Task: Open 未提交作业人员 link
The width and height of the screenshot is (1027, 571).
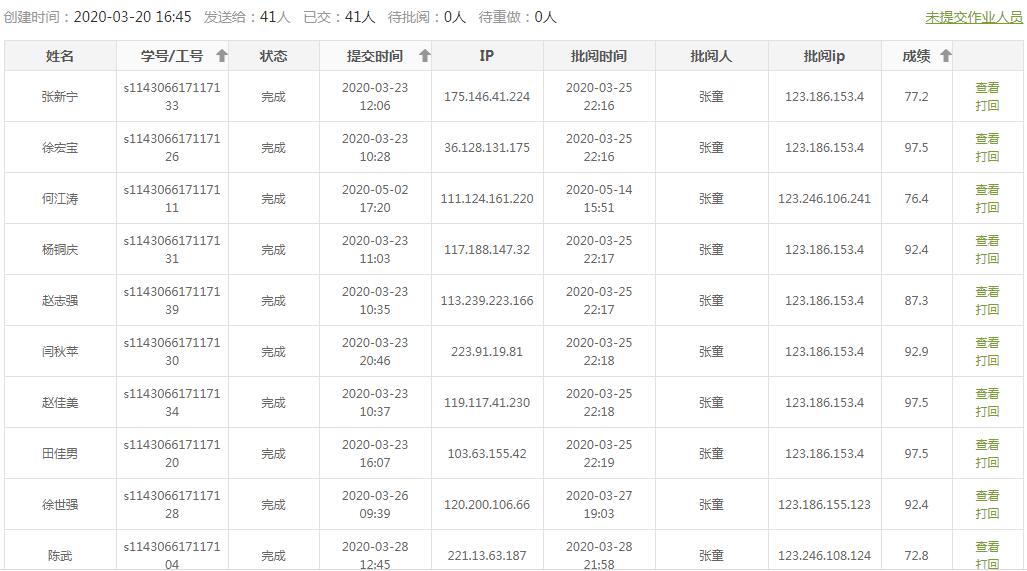Action: (974, 18)
